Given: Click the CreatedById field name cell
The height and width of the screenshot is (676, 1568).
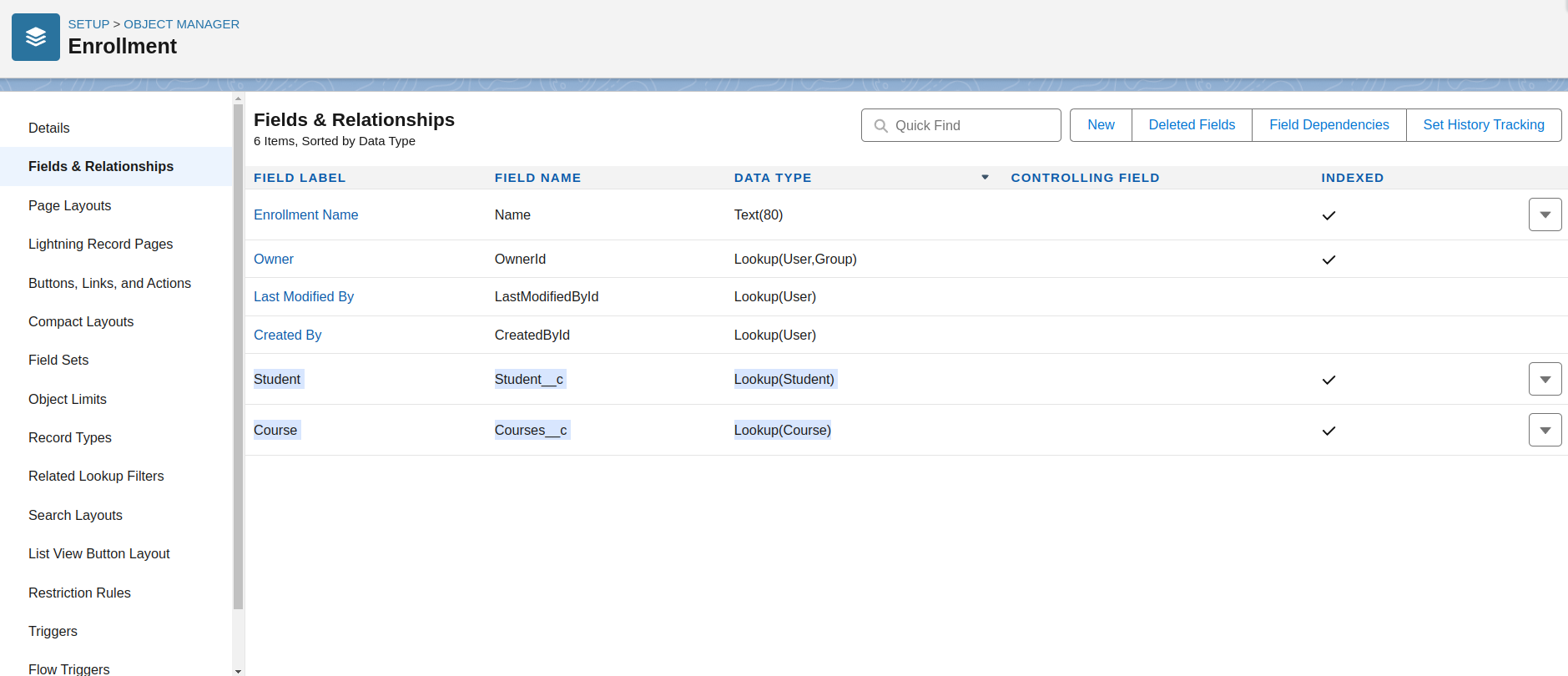Looking at the screenshot, I should [532, 335].
